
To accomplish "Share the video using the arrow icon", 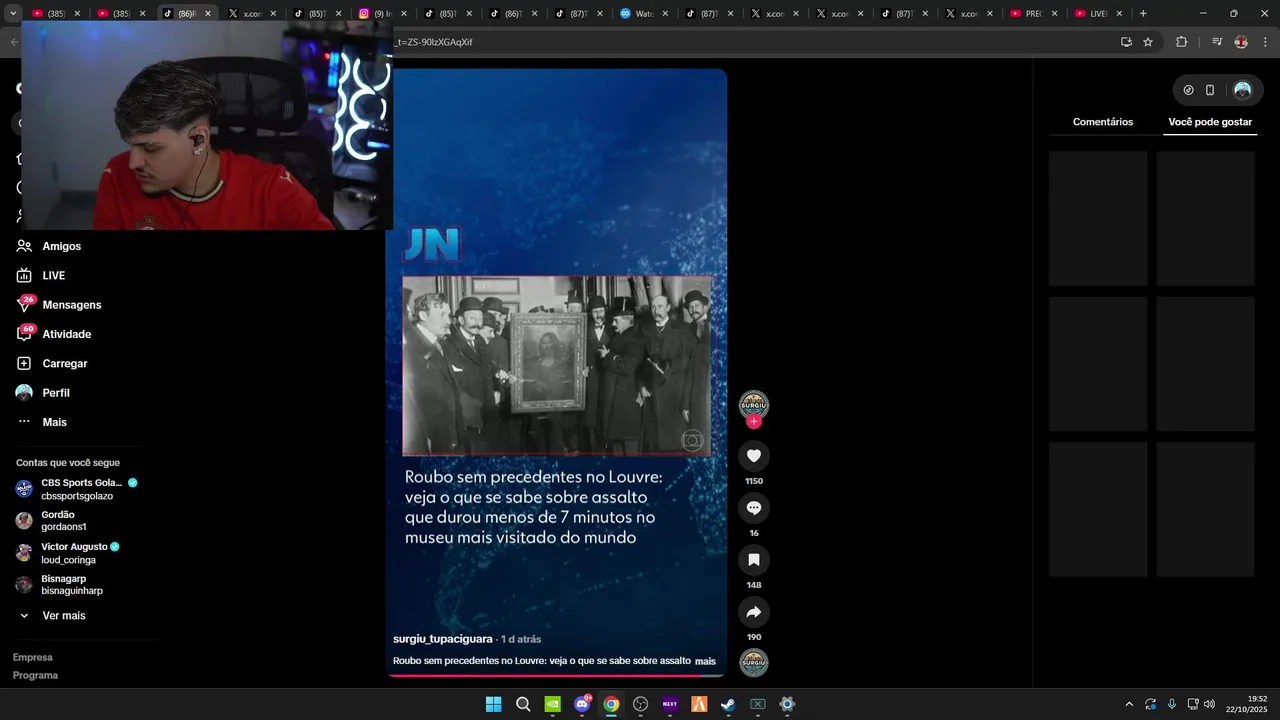I will (754, 612).
